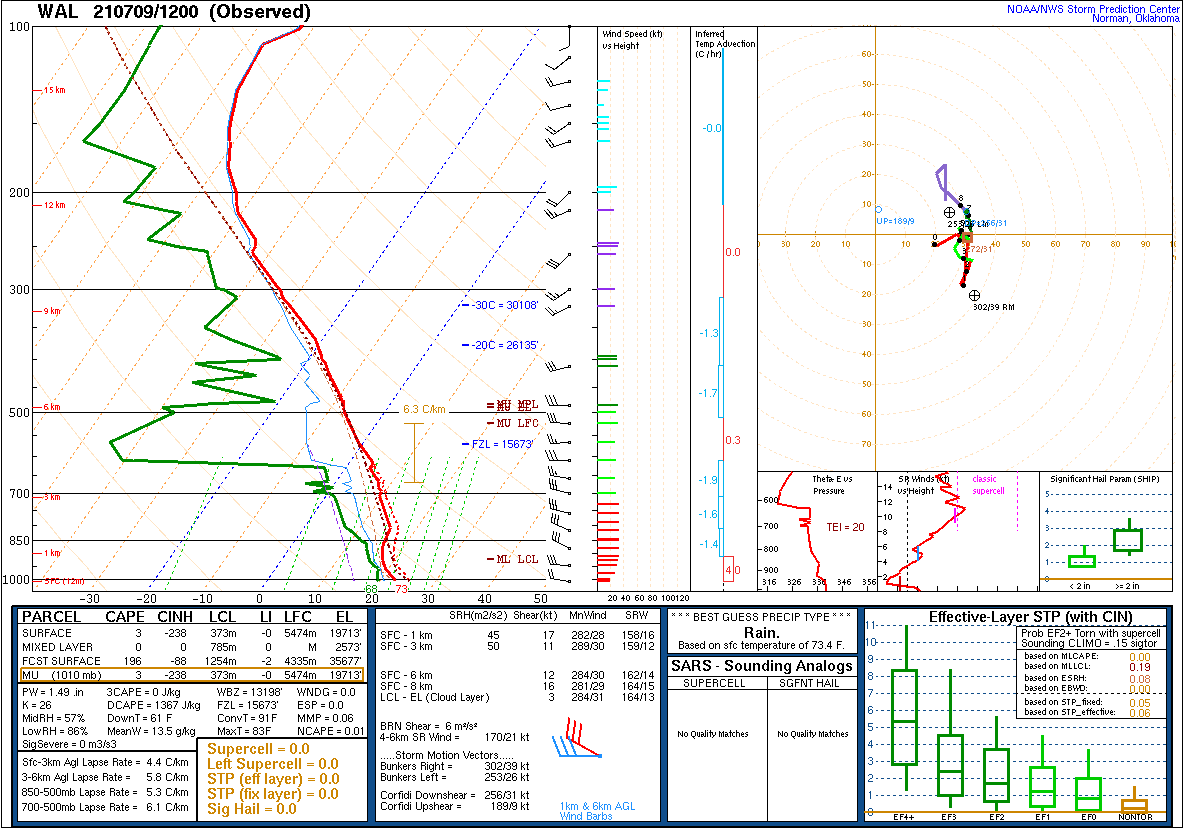
Task: Click the "ConvT = 91F" value
Action: coord(247,718)
